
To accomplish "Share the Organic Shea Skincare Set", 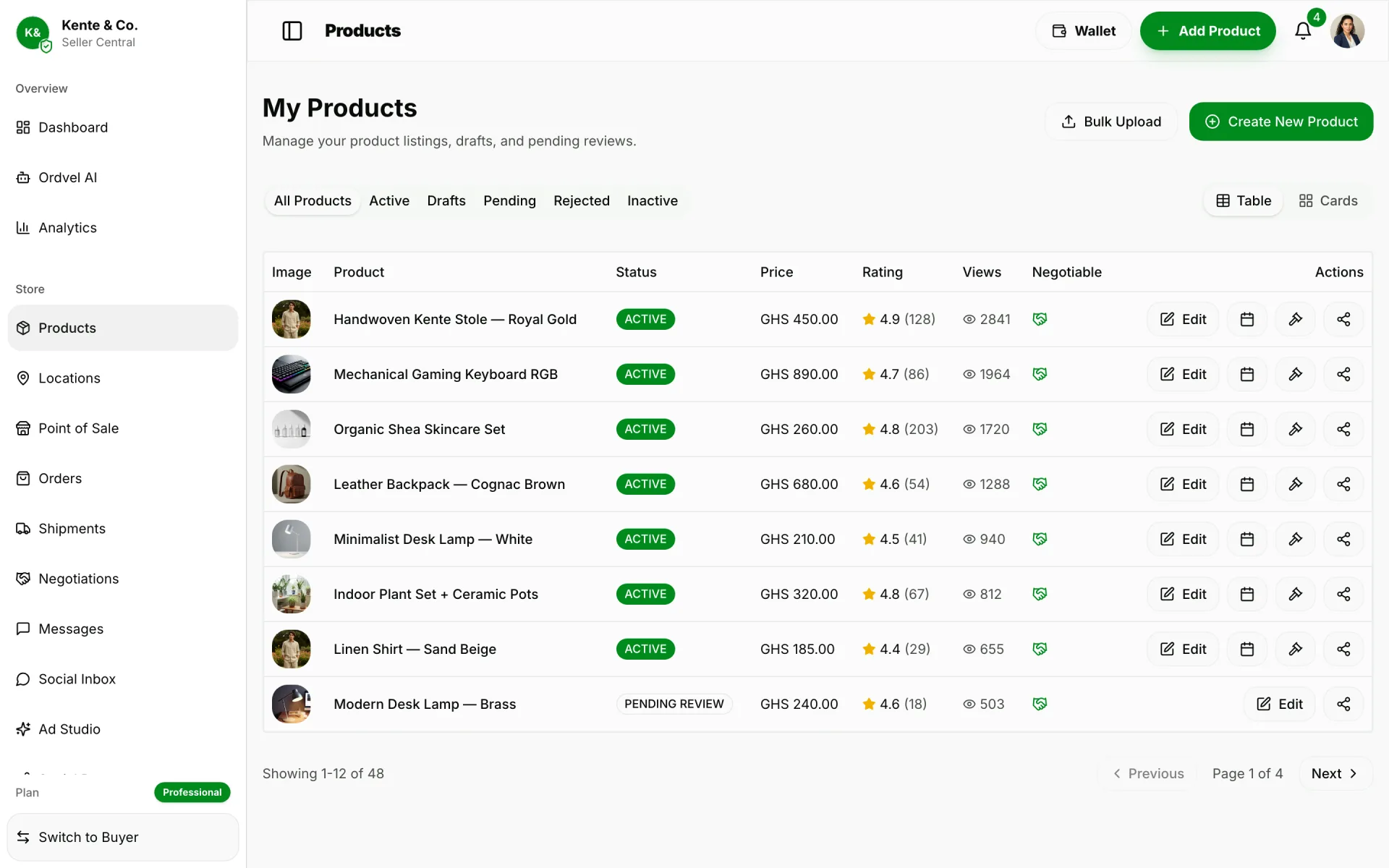I will coord(1343,429).
